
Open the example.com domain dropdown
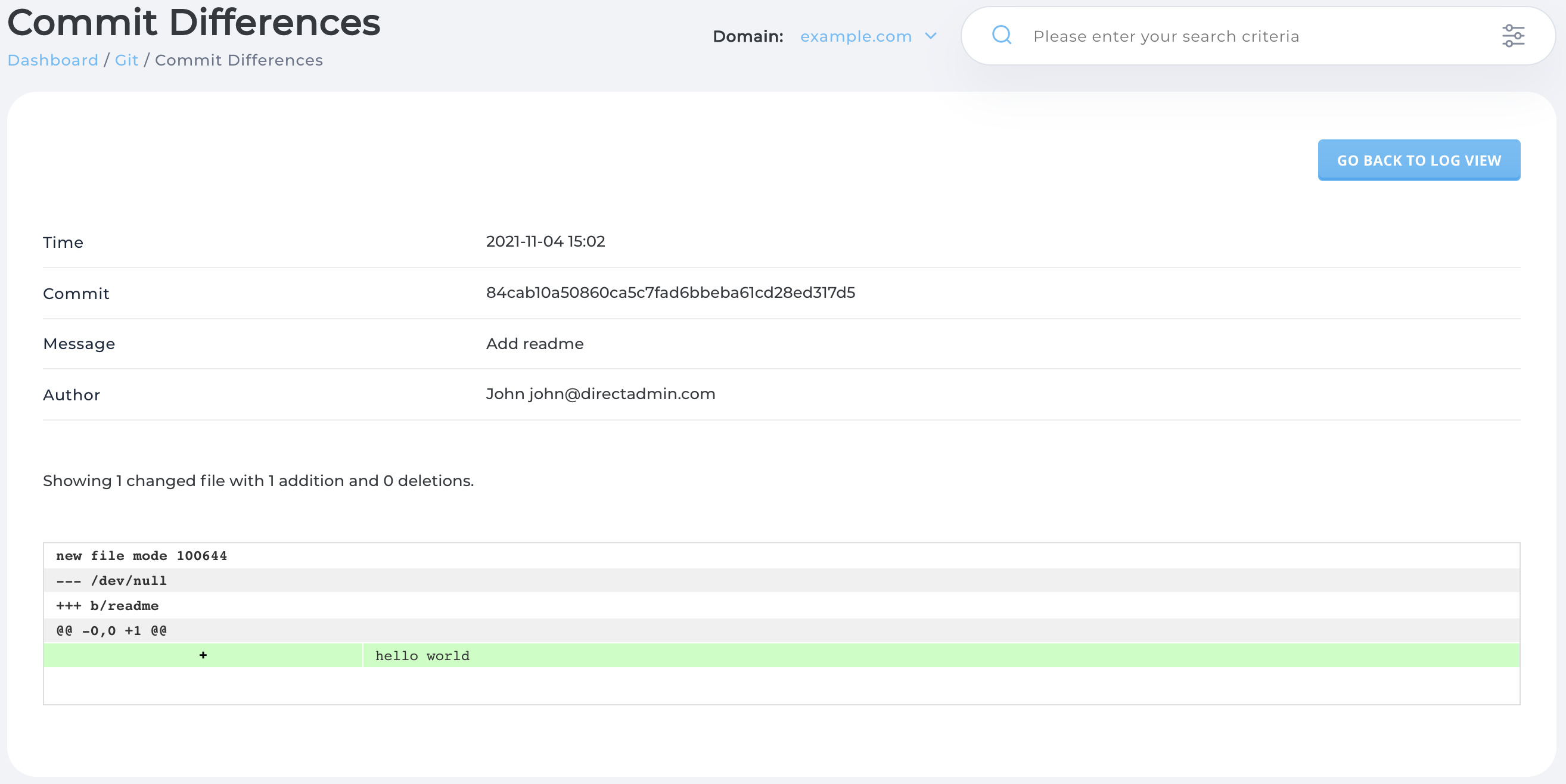(x=855, y=36)
